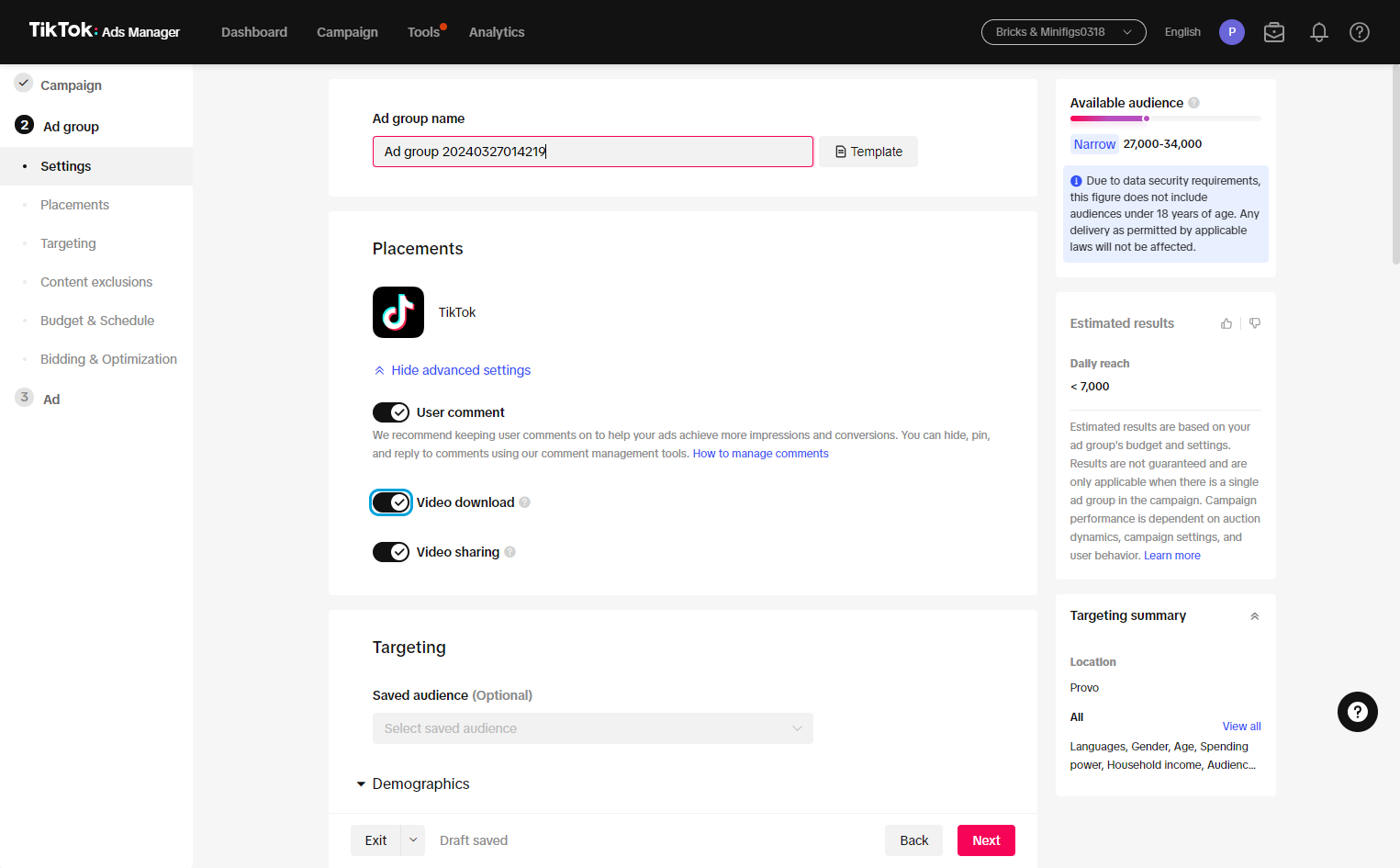Open the help question mark in header
The height and width of the screenshot is (868, 1400).
click(x=1360, y=32)
